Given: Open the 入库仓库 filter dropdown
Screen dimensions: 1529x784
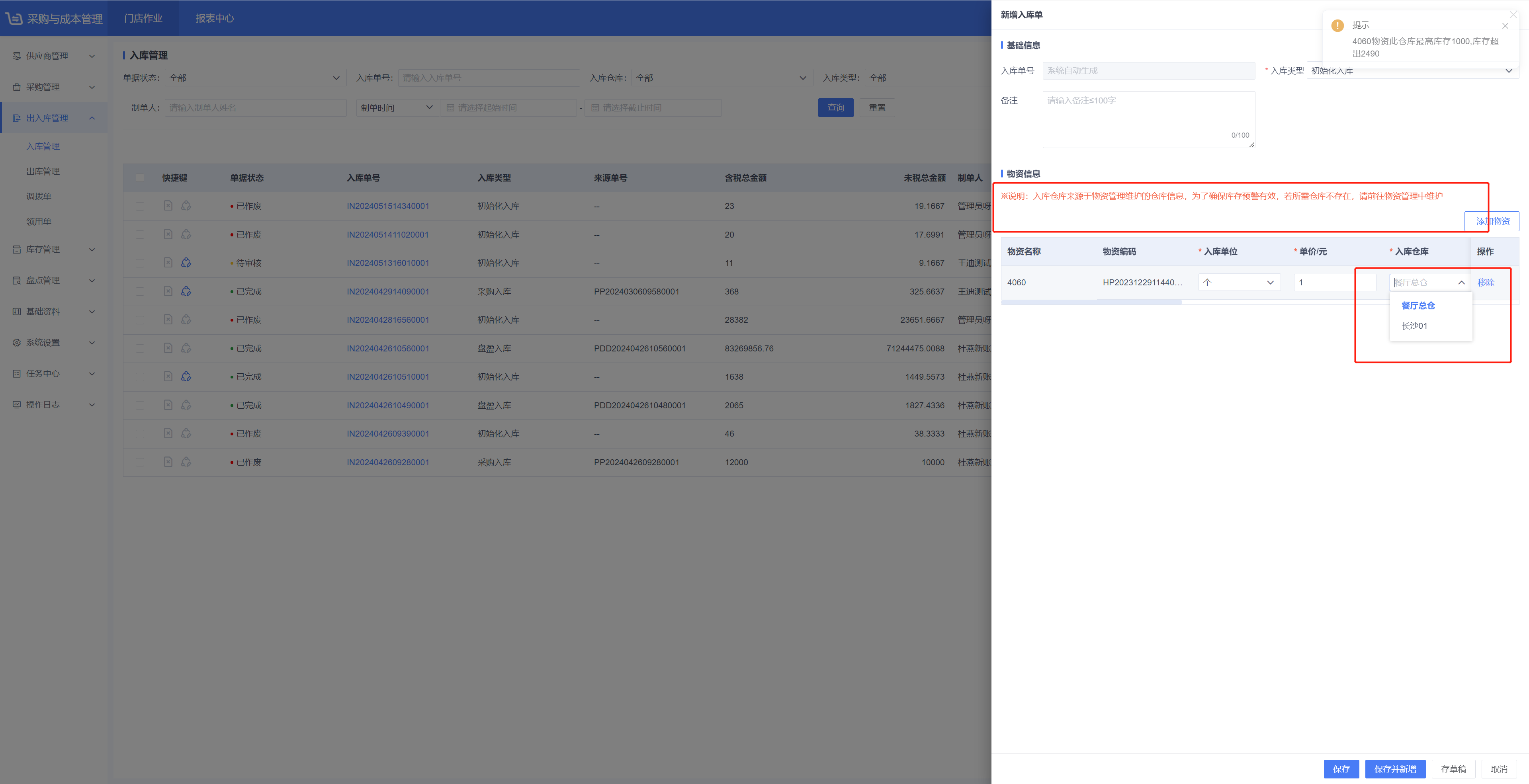Looking at the screenshot, I should [722, 78].
